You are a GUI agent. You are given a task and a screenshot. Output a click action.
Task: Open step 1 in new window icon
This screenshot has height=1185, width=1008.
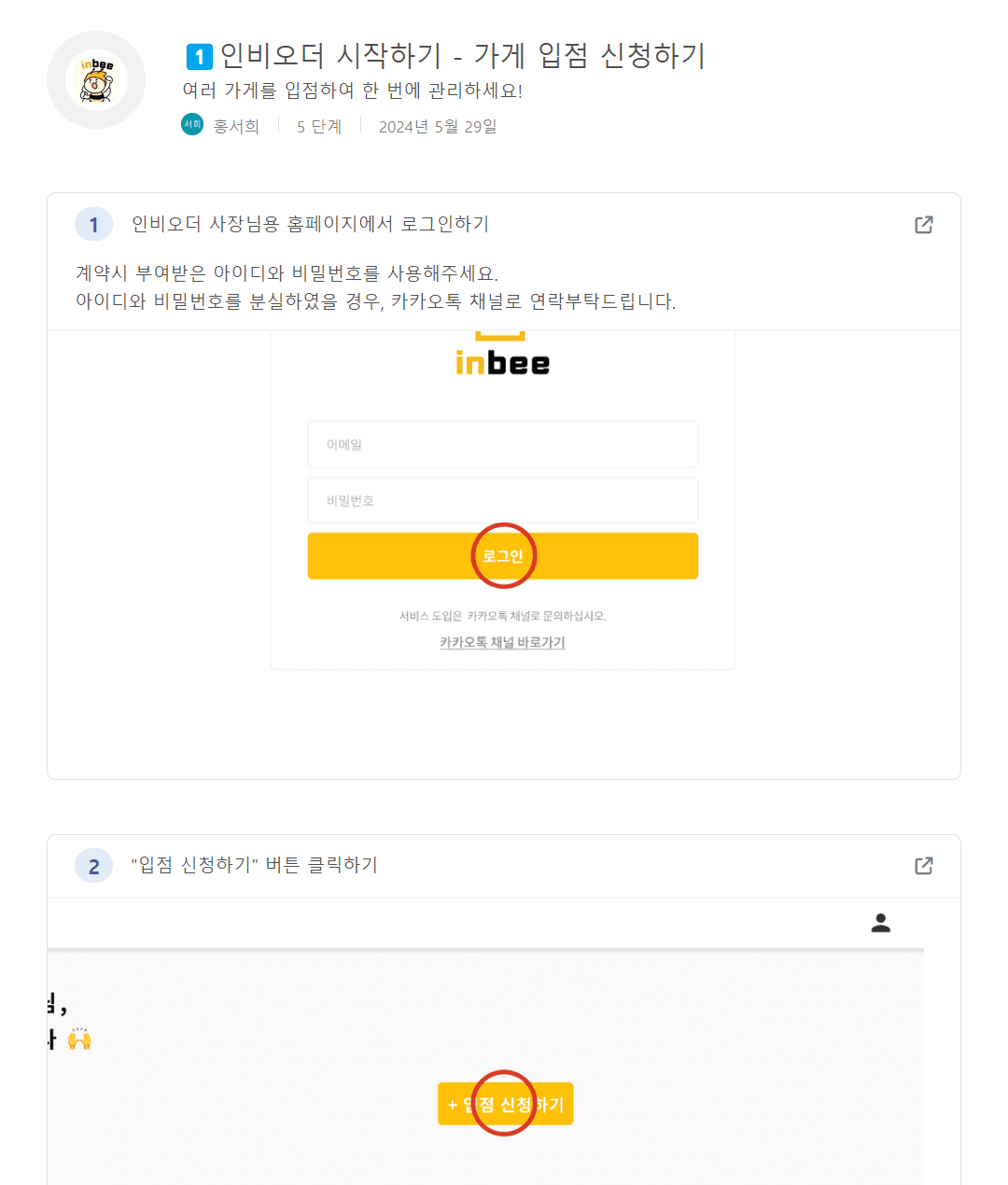click(923, 225)
